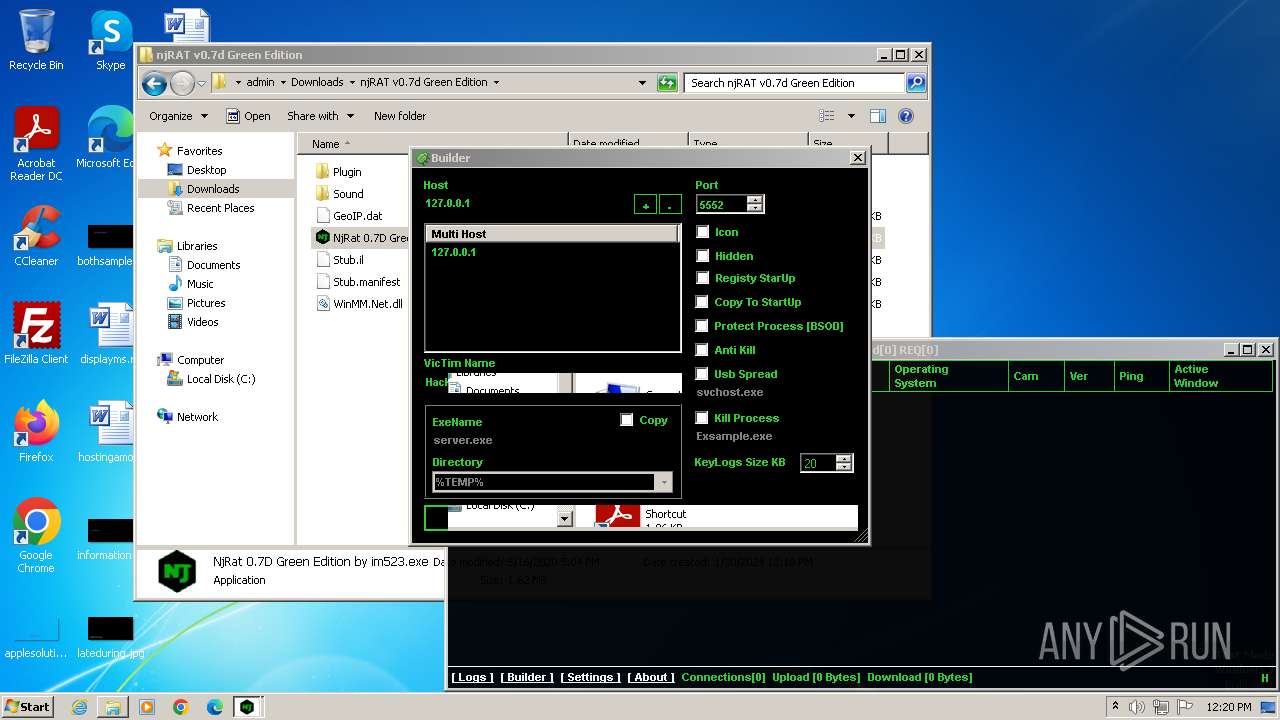The height and width of the screenshot is (720, 1280).
Task: Open the Logs menu in njRAT
Action: (471, 677)
